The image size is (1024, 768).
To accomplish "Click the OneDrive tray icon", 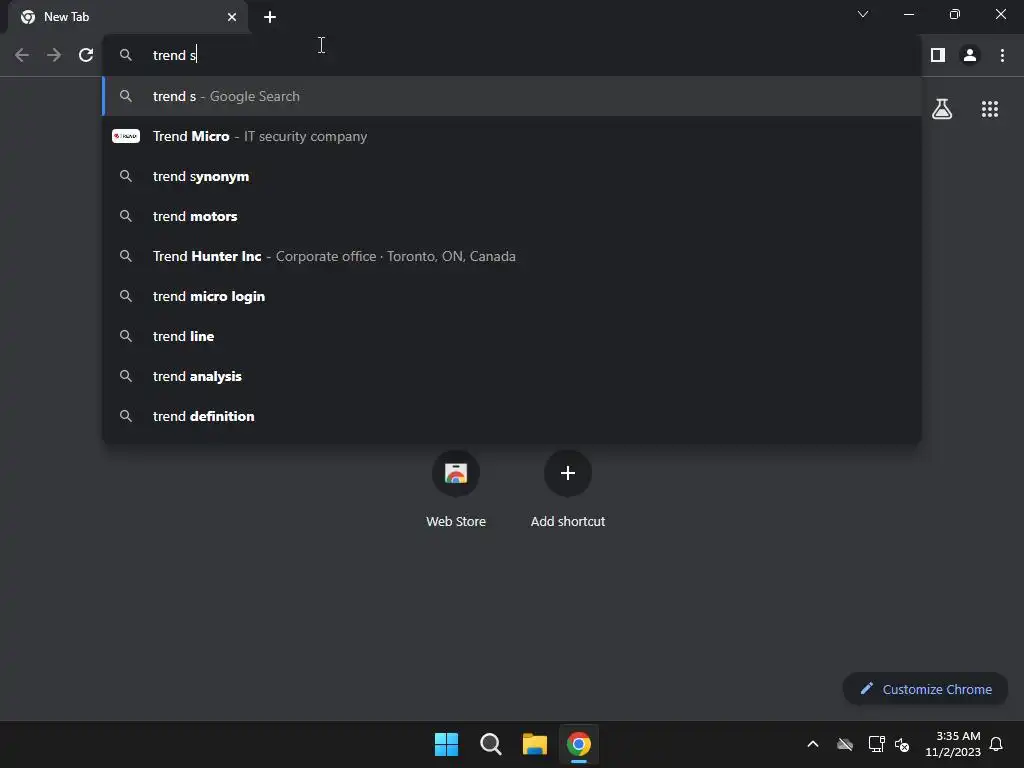I will point(845,744).
